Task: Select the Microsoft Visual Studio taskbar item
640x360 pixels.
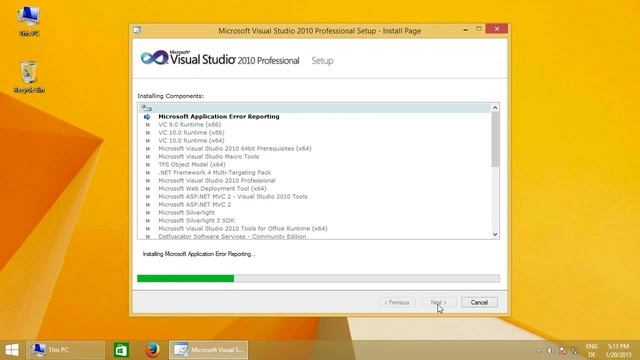Action: [x=209, y=350]
